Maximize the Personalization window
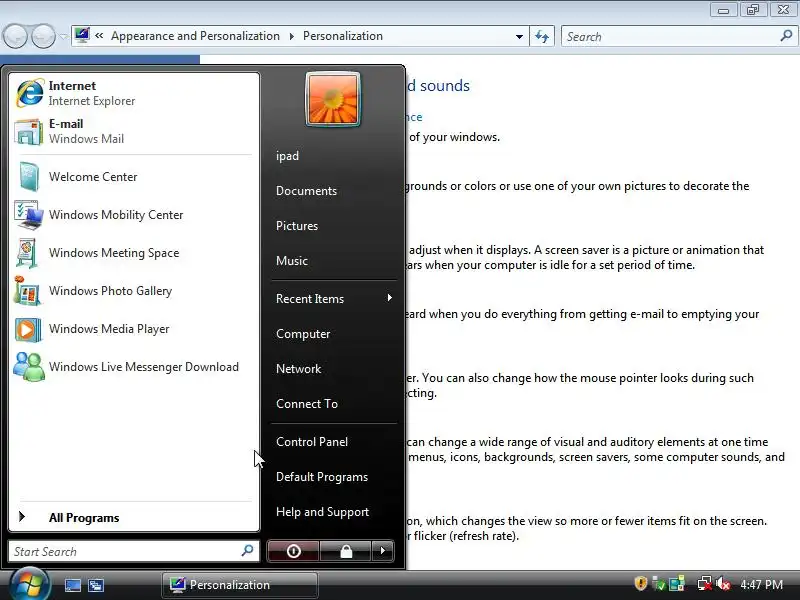 pos(754,10)
